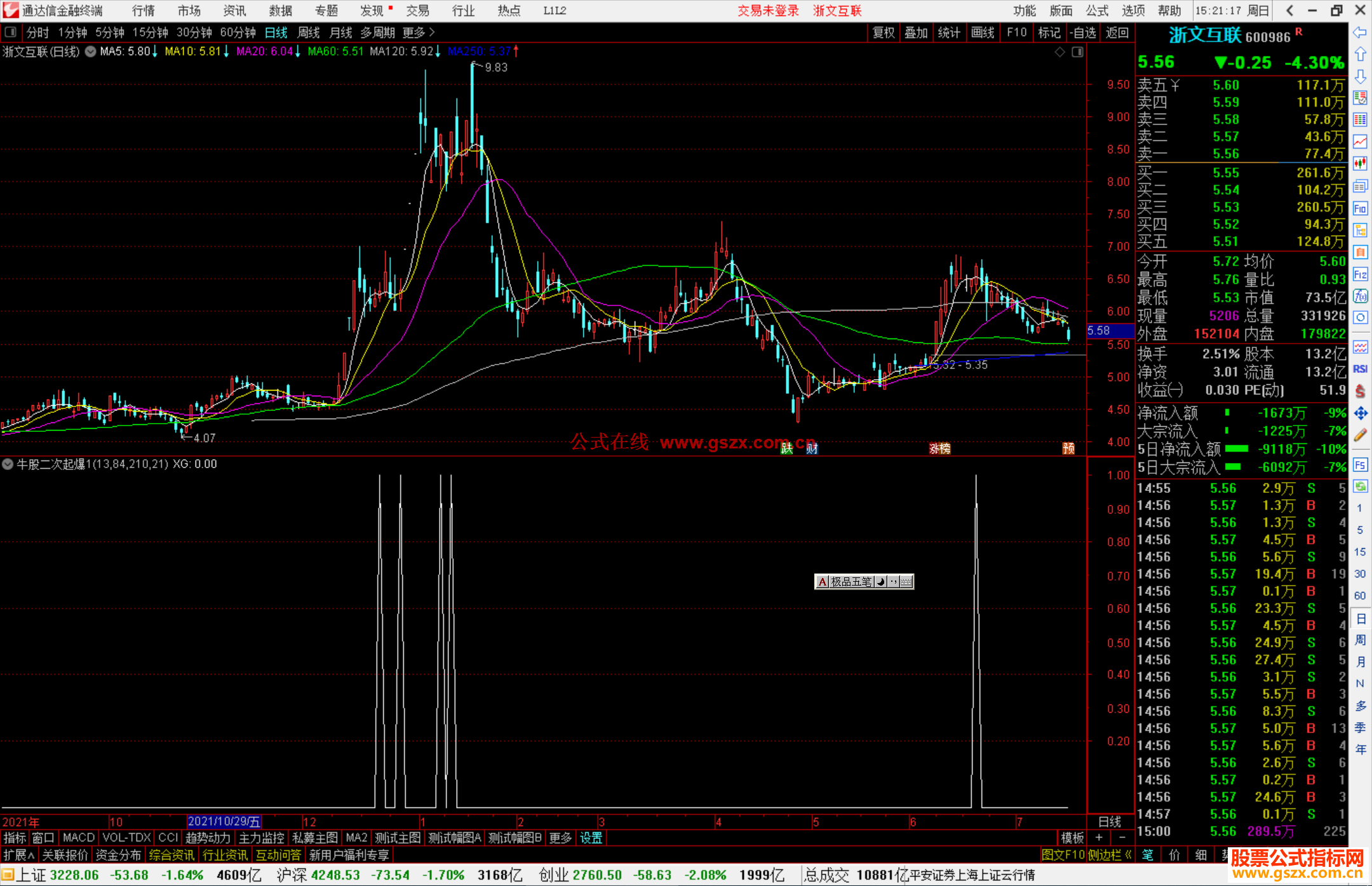1372x886 pixels.
Task: Select the candlestick K-line chart icon
Action: click(x=1360, y=164)
